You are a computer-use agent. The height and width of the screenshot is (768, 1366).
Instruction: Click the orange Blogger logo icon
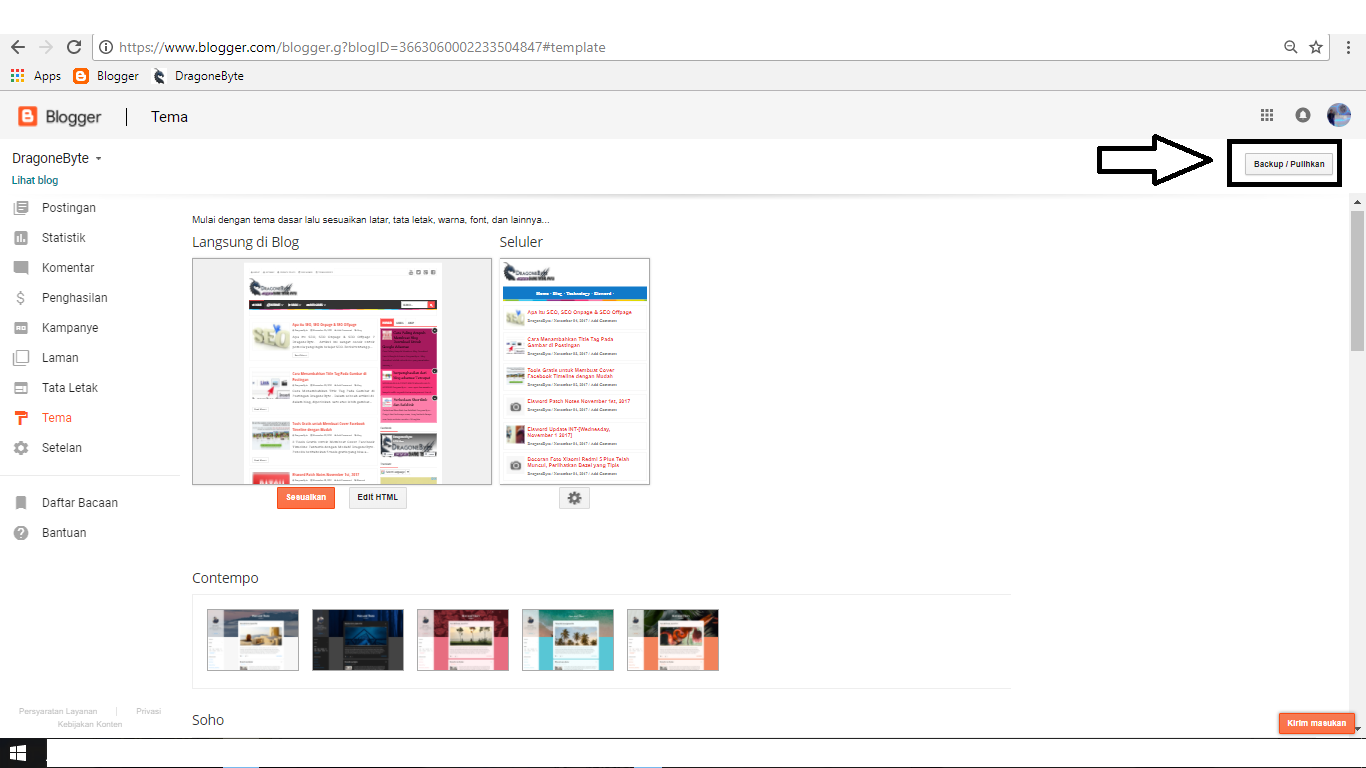coord(28,117)
